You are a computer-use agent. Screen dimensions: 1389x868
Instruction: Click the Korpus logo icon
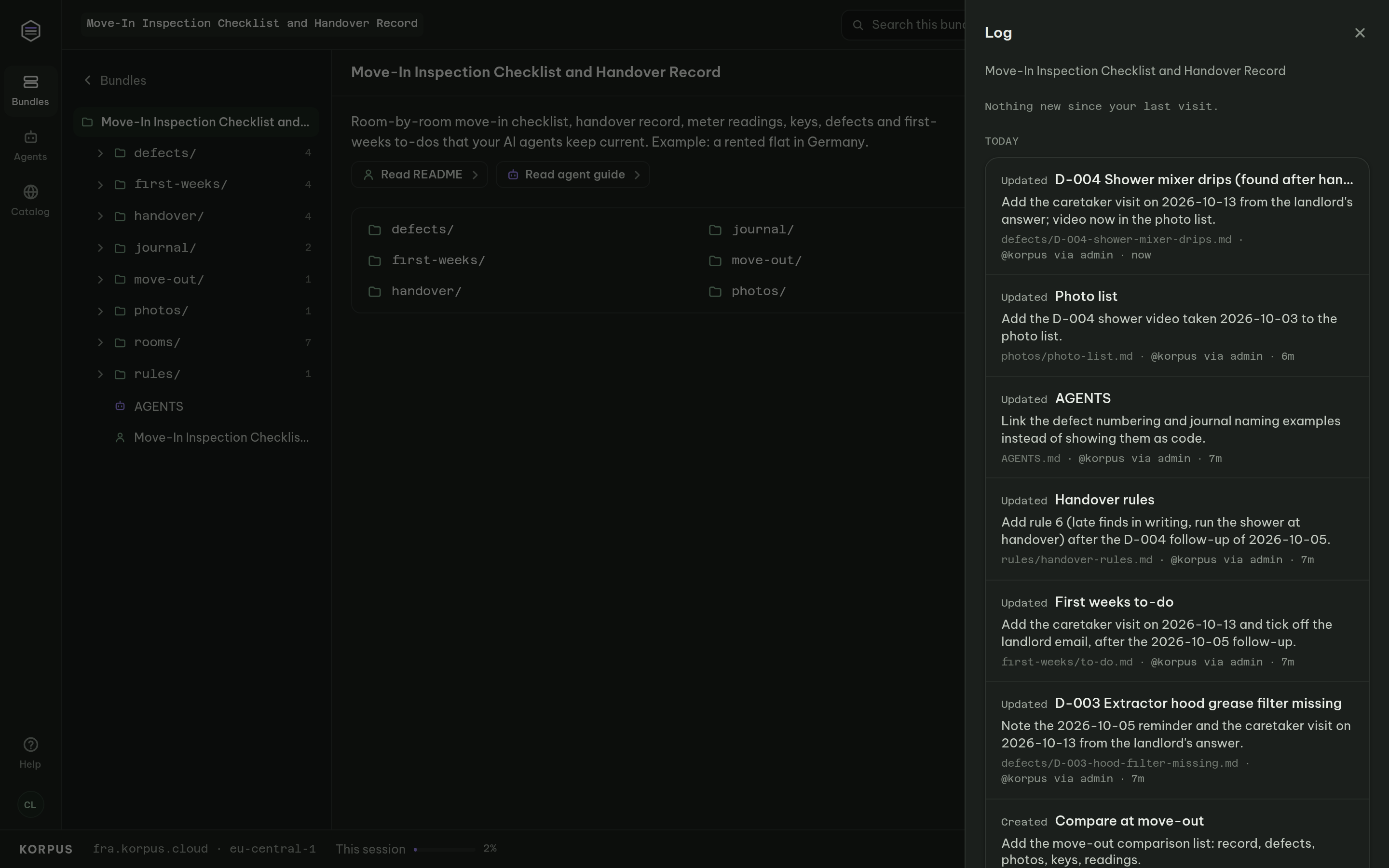pyautogui.click(x=30, y=30)
